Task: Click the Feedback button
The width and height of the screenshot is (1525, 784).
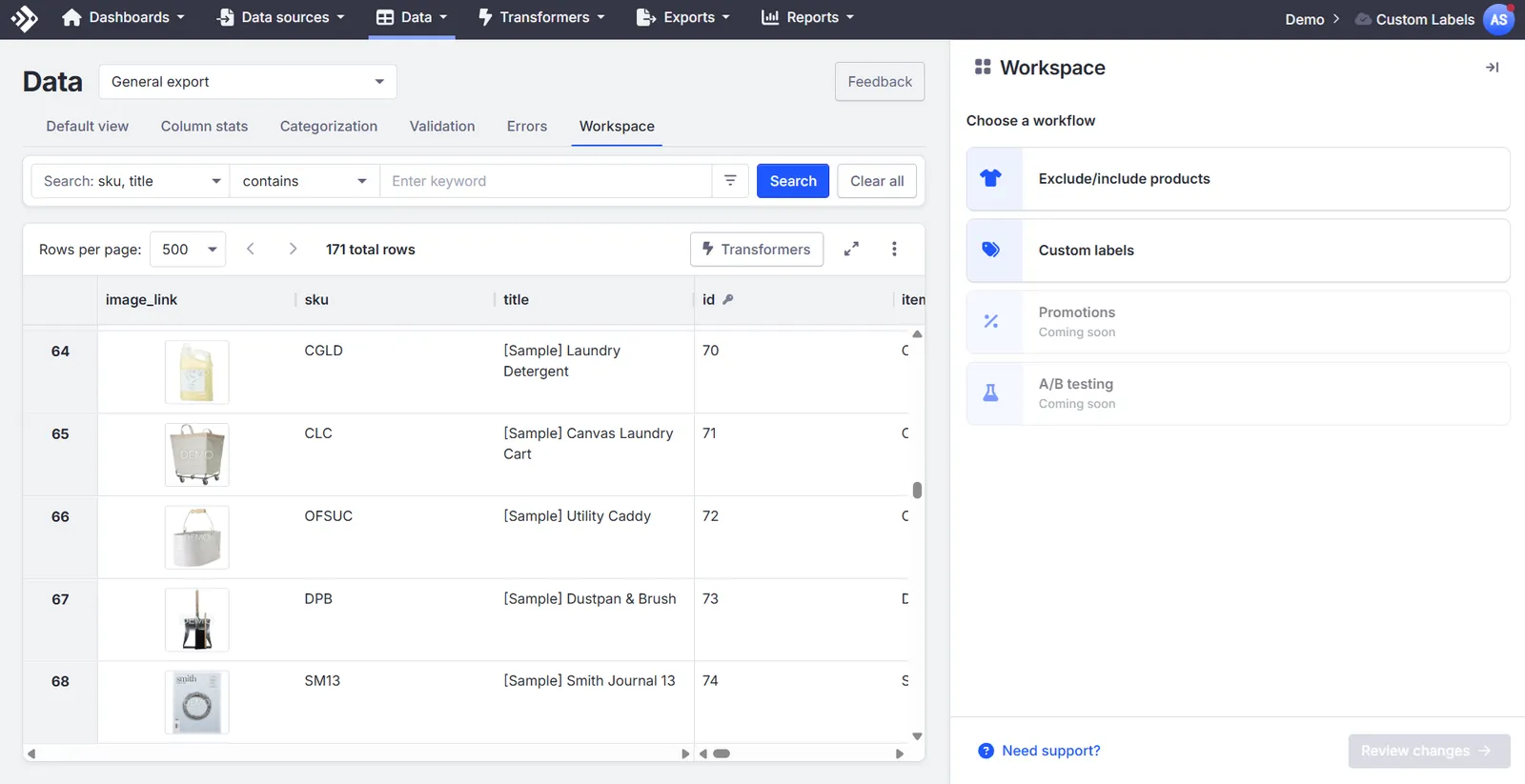Action: click(880, 82)
